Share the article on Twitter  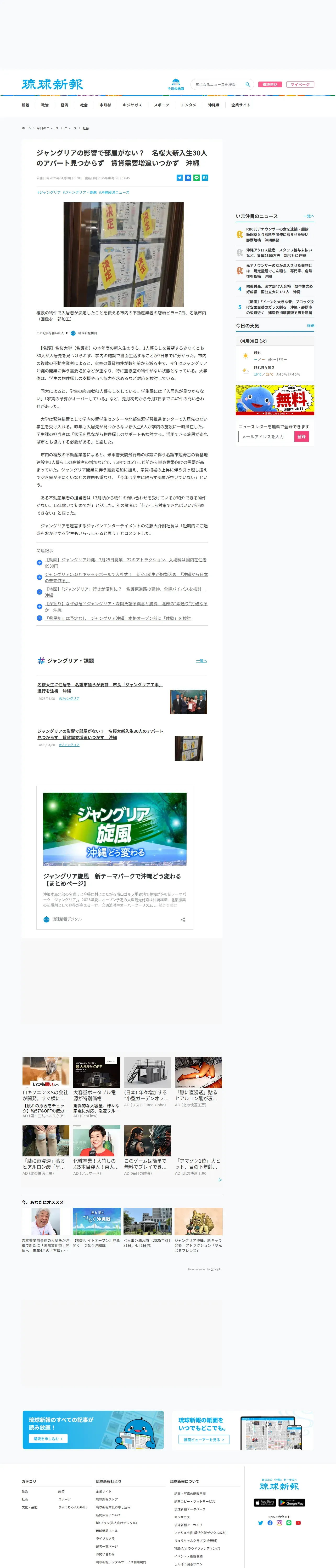(x=180, y=178)
